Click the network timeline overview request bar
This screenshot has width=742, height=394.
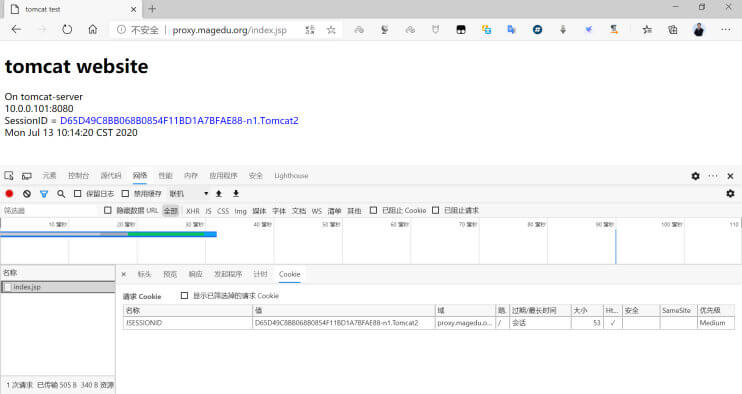click(108, 234)
